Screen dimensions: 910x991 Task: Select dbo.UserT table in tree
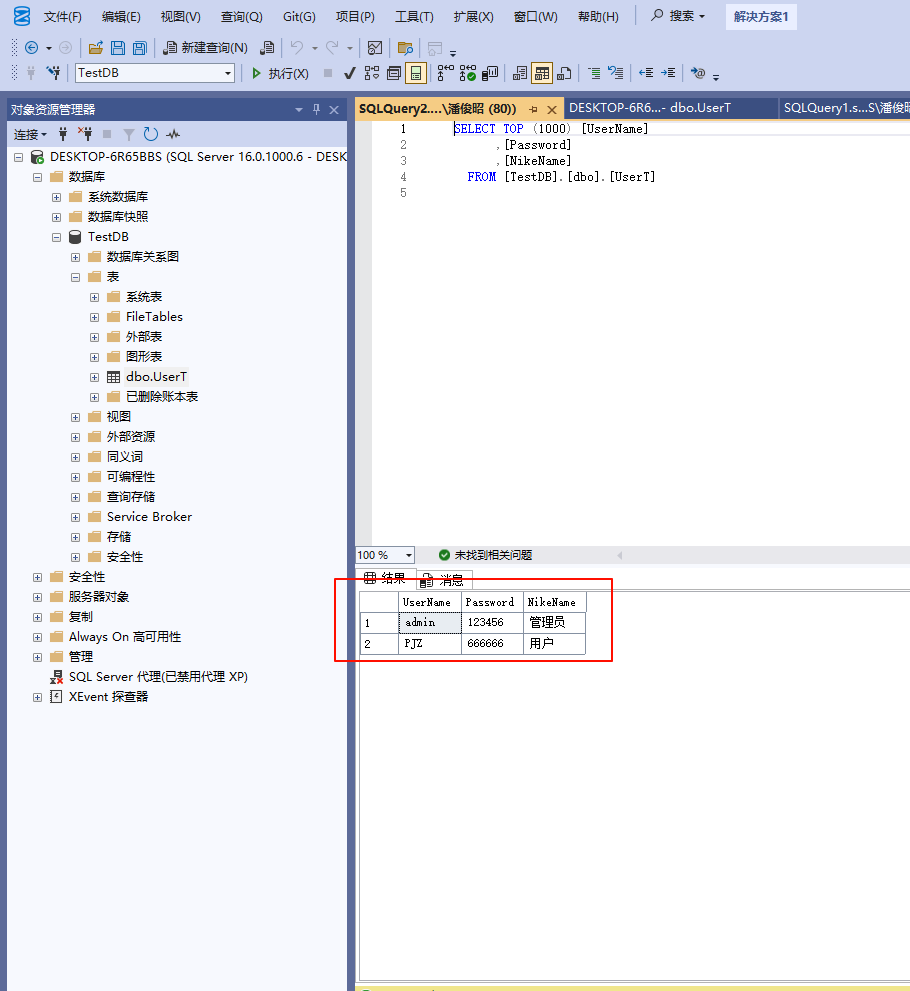pyautogui.click(x=156, y=377)
